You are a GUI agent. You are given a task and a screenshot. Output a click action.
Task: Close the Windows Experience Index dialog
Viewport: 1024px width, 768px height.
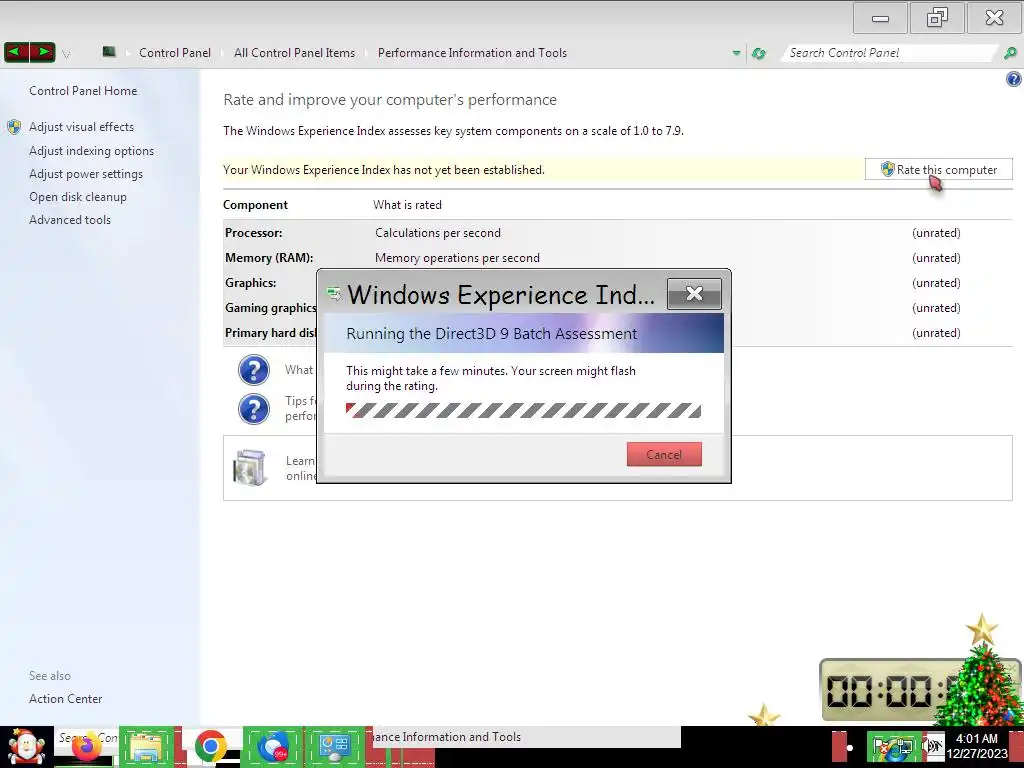click(694, 294)
